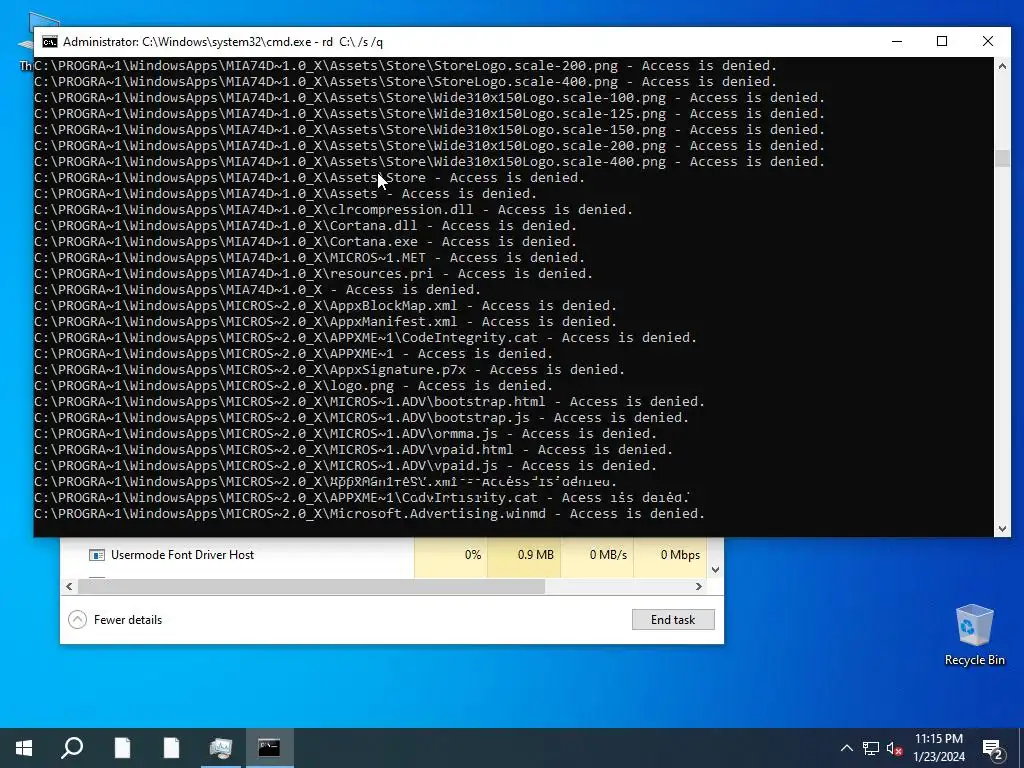Open the first blank document taskbar icon
The height and width of the screenshot is (768, 1024).
122,748
